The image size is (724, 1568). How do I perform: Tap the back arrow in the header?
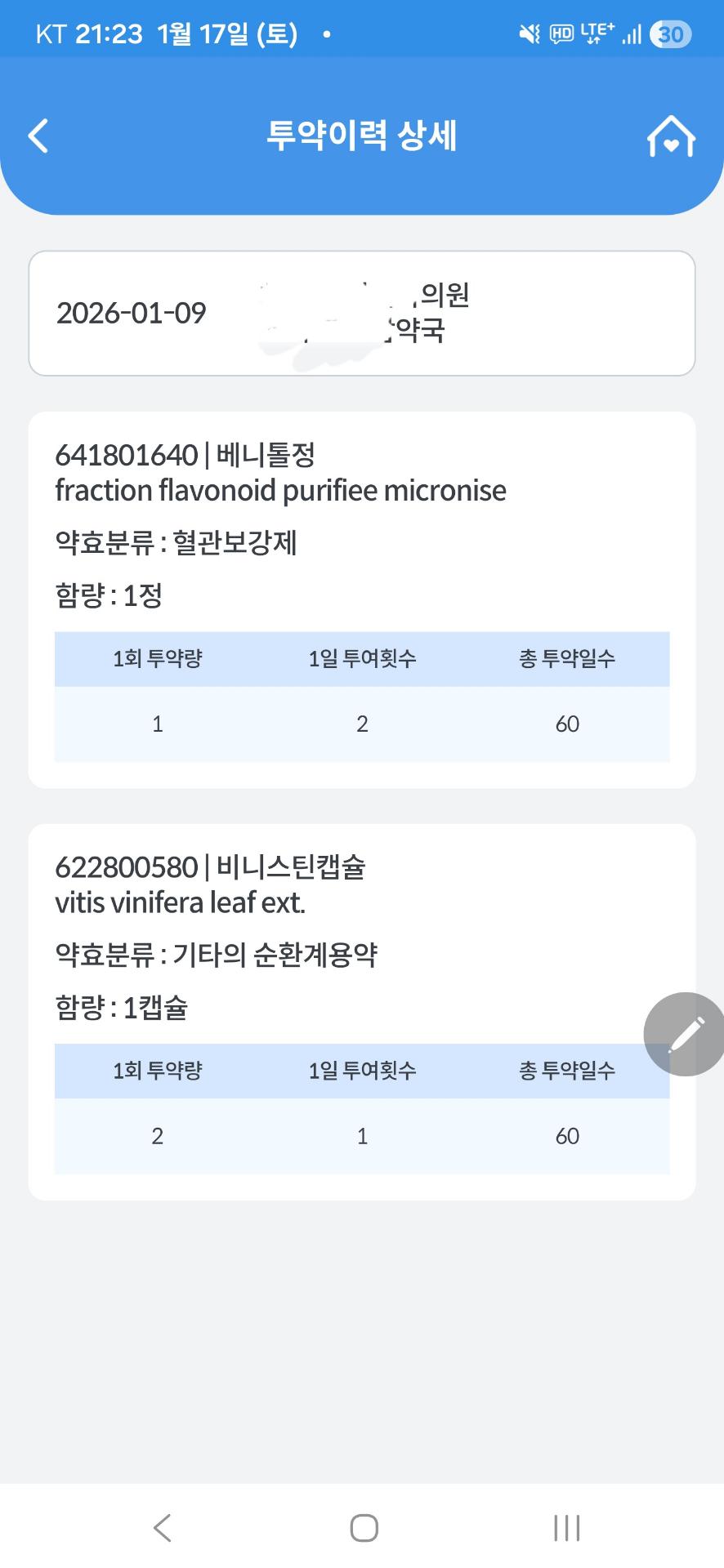click(38, 136)
